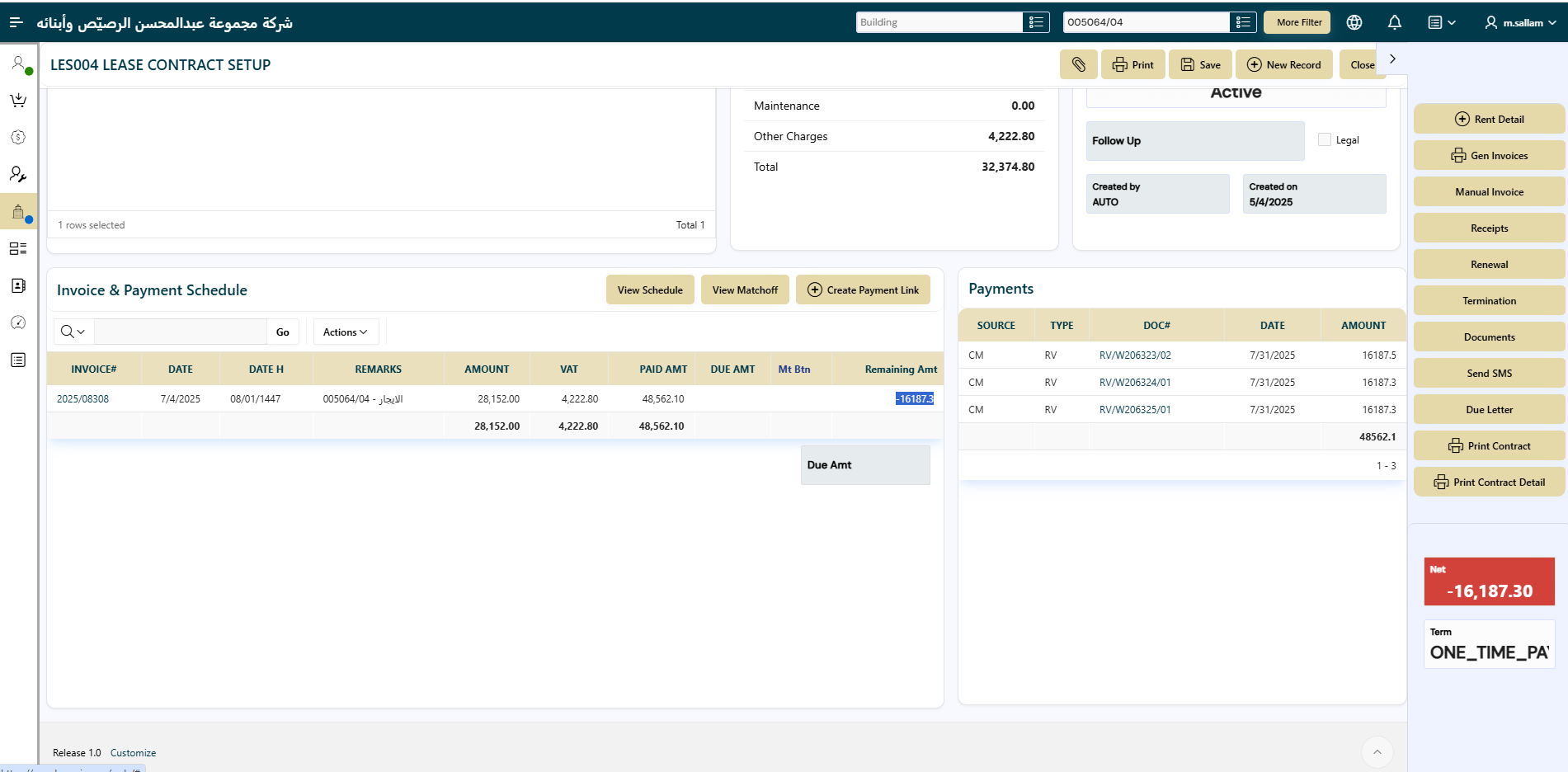Toggle the hamburger navigation menu
This screenshot has height=772, width=1568.
point(16,22)
